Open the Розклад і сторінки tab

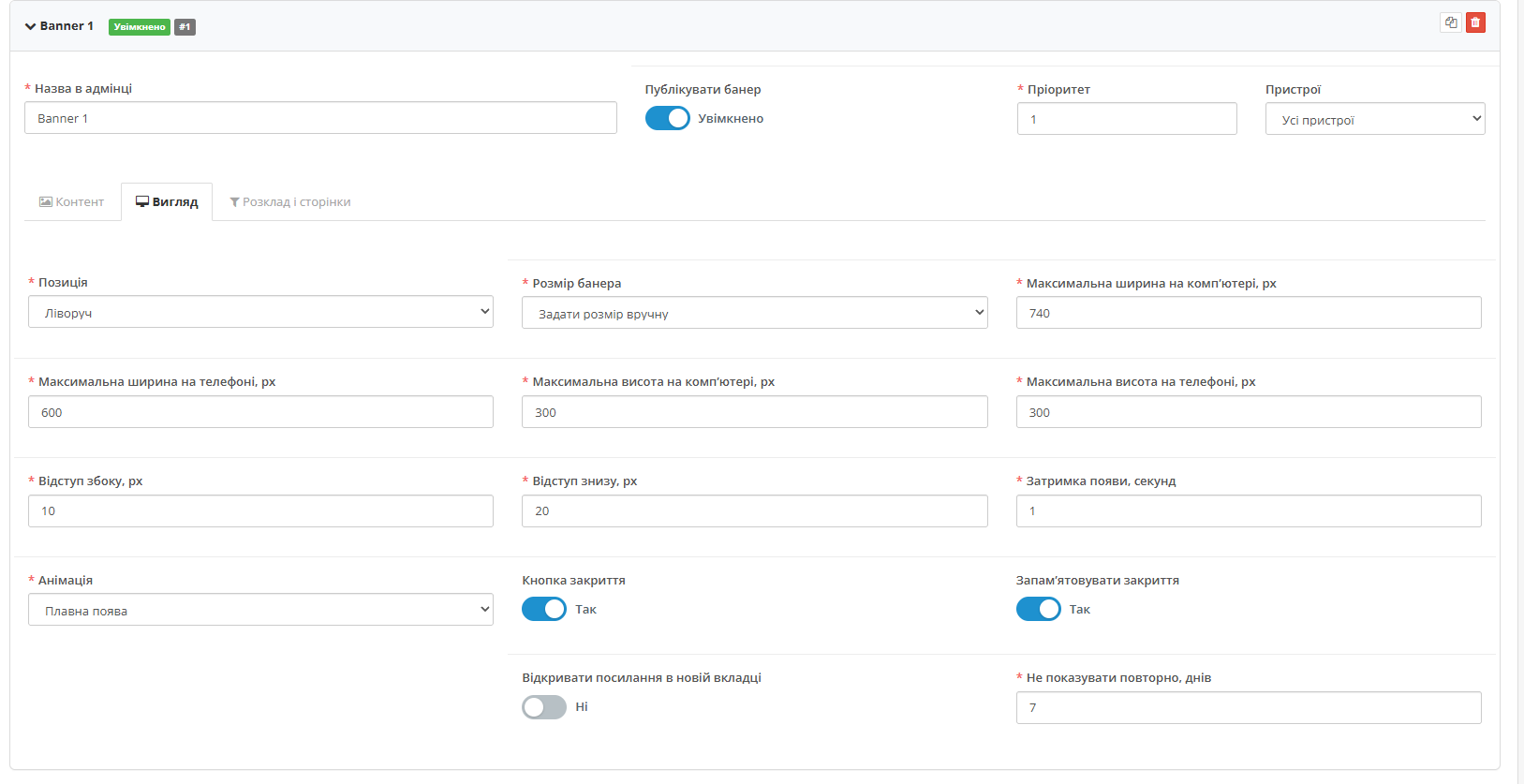coord(290,201)
